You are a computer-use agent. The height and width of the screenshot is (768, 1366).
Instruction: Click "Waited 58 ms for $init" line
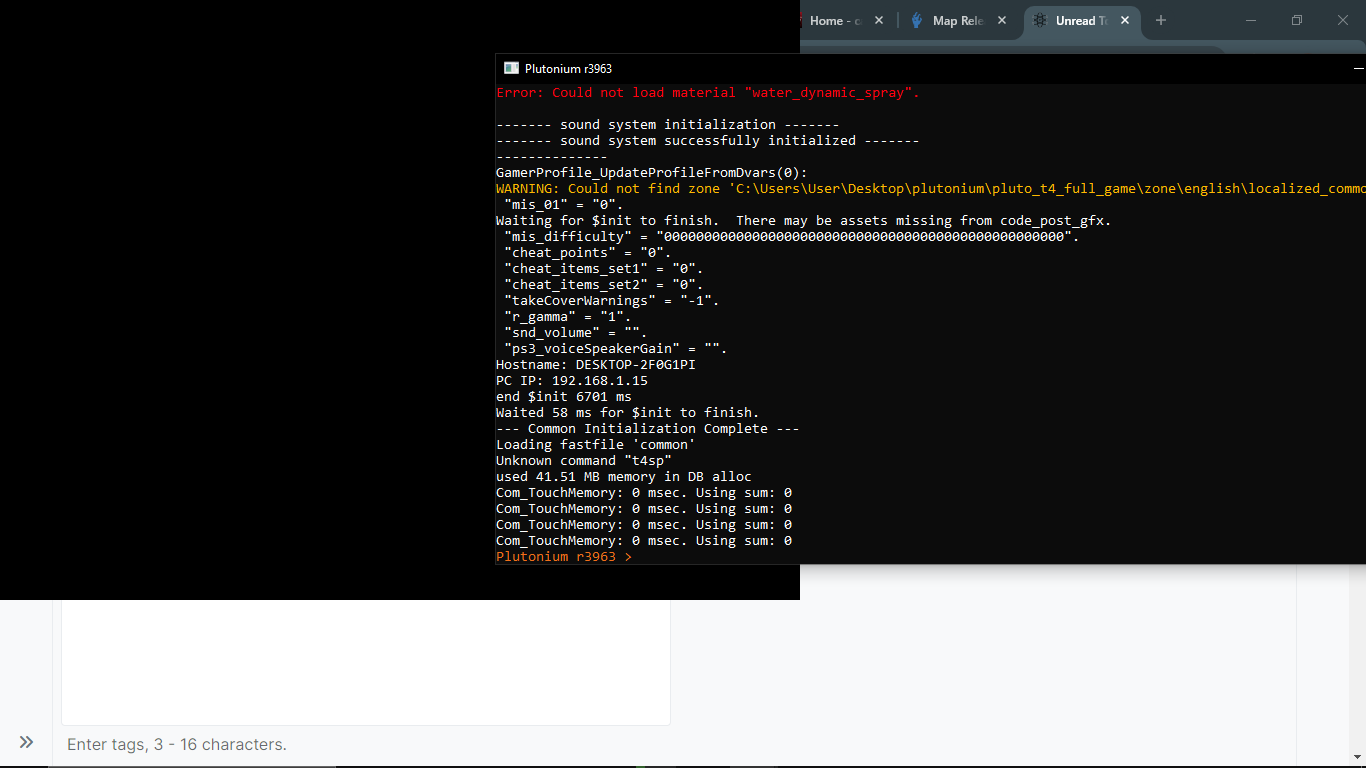(x=628, y=413)
